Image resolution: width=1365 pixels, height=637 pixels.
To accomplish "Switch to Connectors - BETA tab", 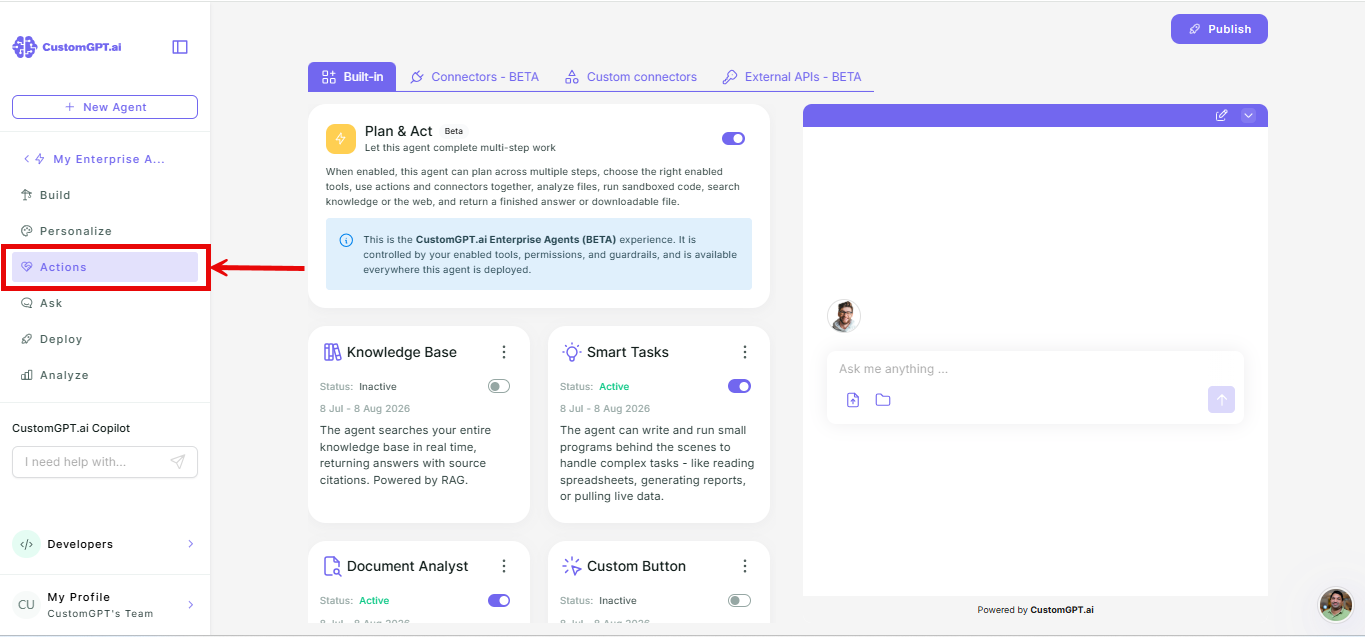I will click(475, 76).
